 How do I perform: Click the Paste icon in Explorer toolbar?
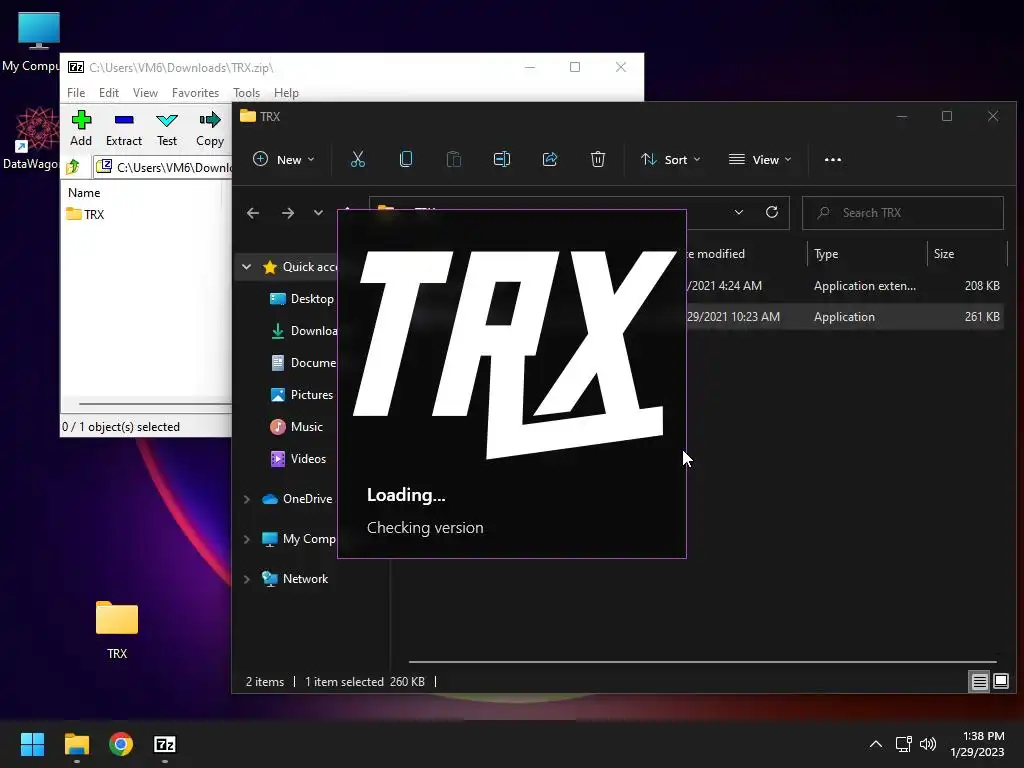[x=454, y=159]
